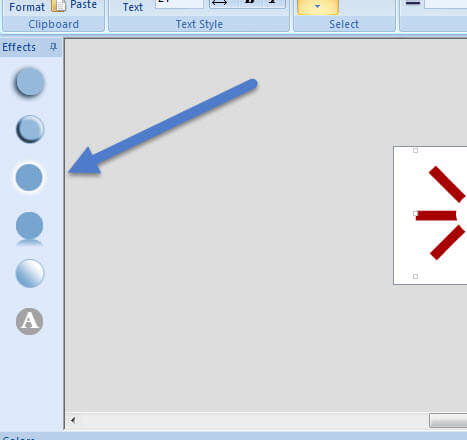Screen dimensions: 467x440
Task: Apply the inner bevel effect
Action: point(30,129)
